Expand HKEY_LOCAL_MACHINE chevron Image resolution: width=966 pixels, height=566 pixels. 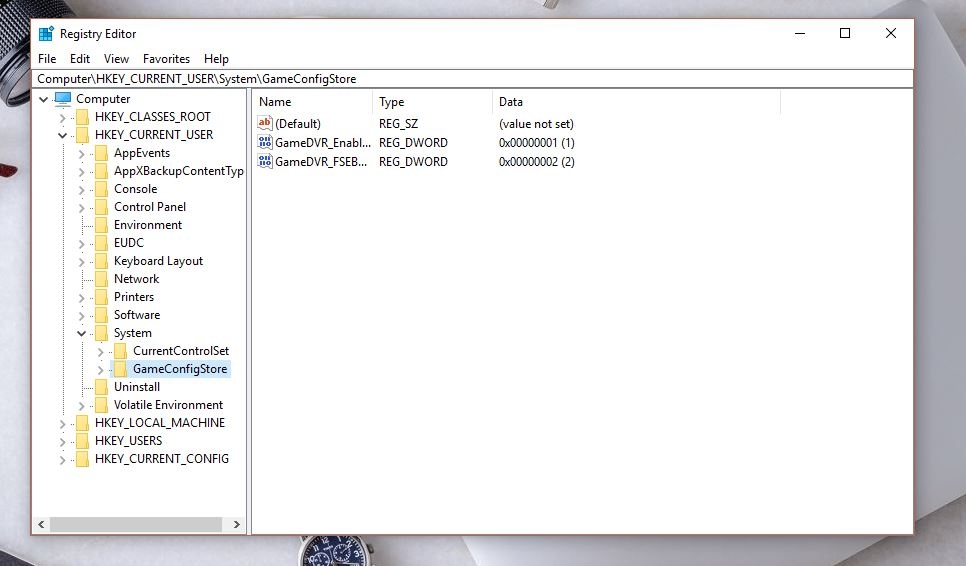click(x=62, y=424)
